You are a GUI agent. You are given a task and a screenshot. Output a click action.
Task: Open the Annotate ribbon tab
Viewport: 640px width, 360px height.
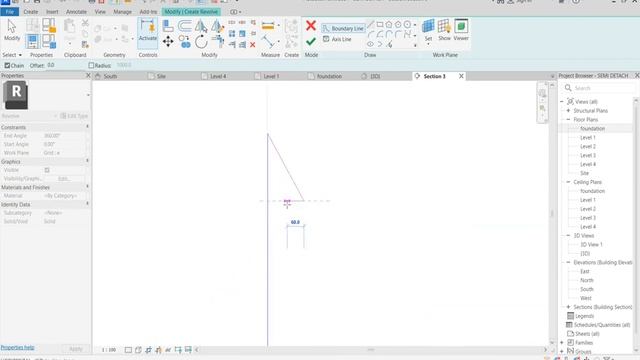point(76,12)
